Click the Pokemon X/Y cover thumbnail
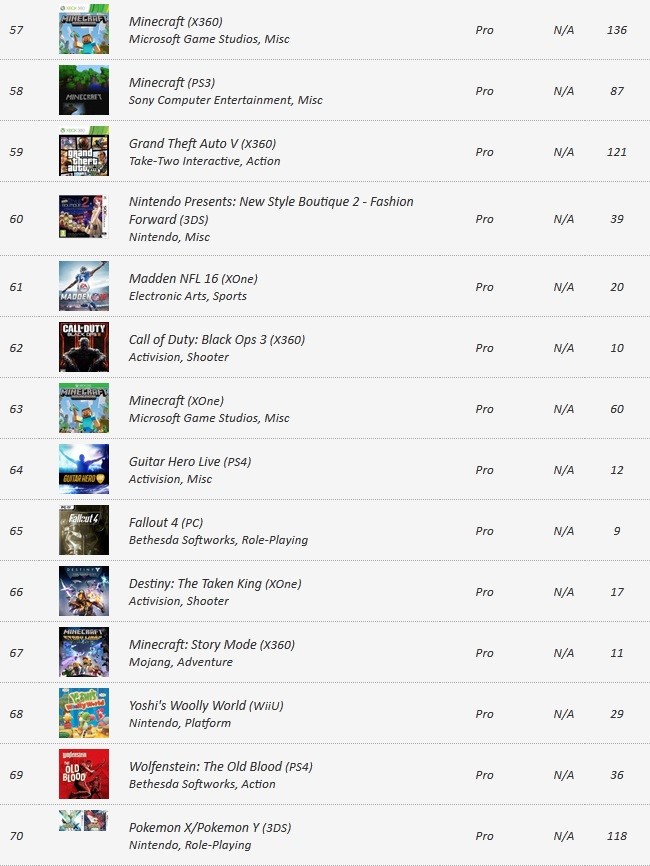Image resolution: width=650 pixels, height=866 pixels. 83,821
